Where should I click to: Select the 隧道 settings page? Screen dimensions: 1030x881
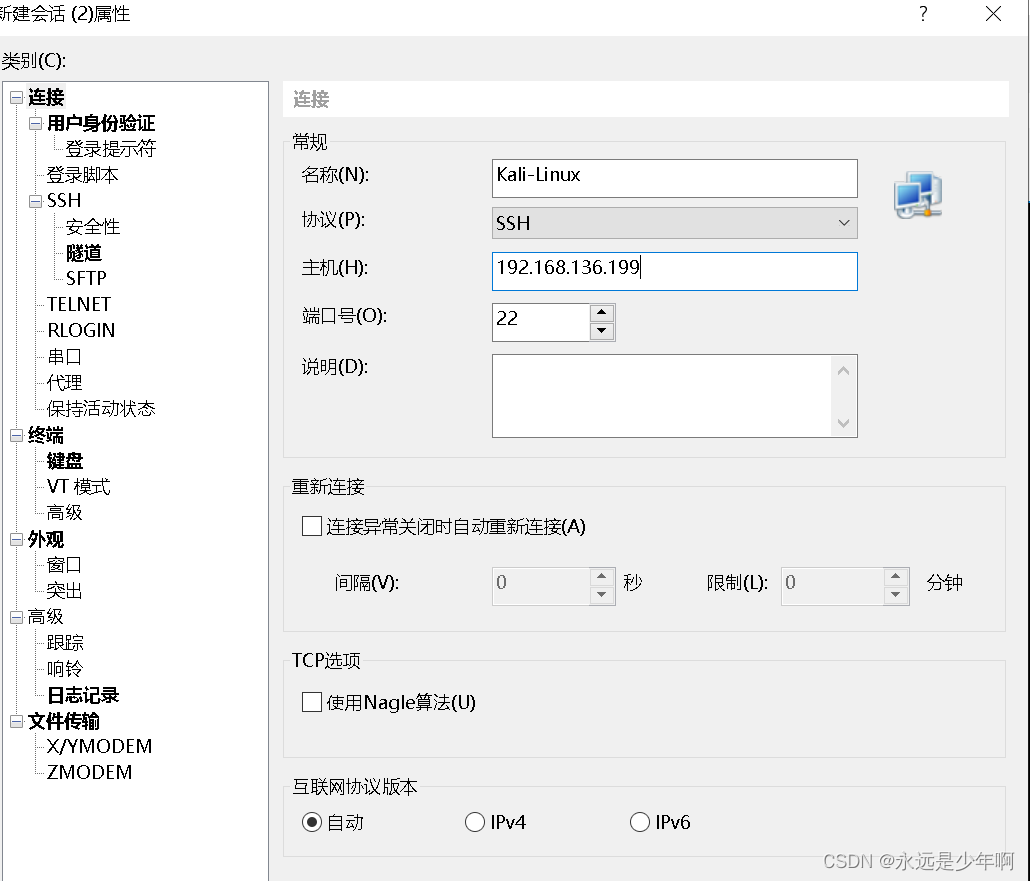(84, 252)
